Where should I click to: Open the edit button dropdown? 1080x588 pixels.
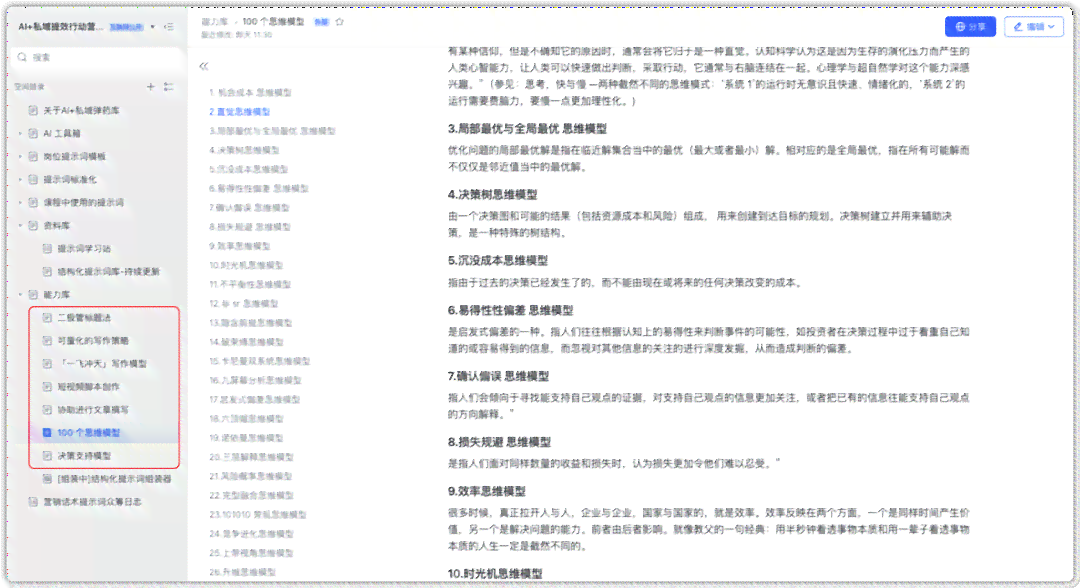[1052, 27]
